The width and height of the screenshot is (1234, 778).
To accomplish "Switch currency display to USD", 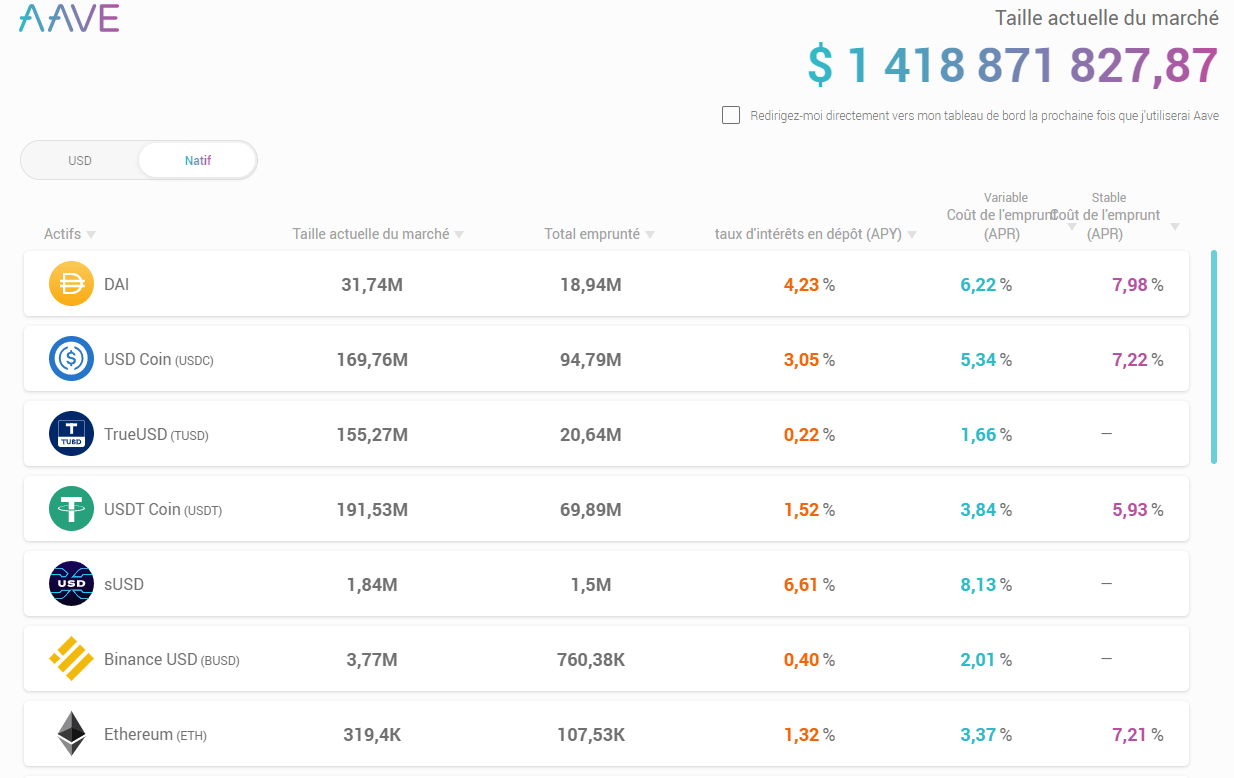I will 80,160.
